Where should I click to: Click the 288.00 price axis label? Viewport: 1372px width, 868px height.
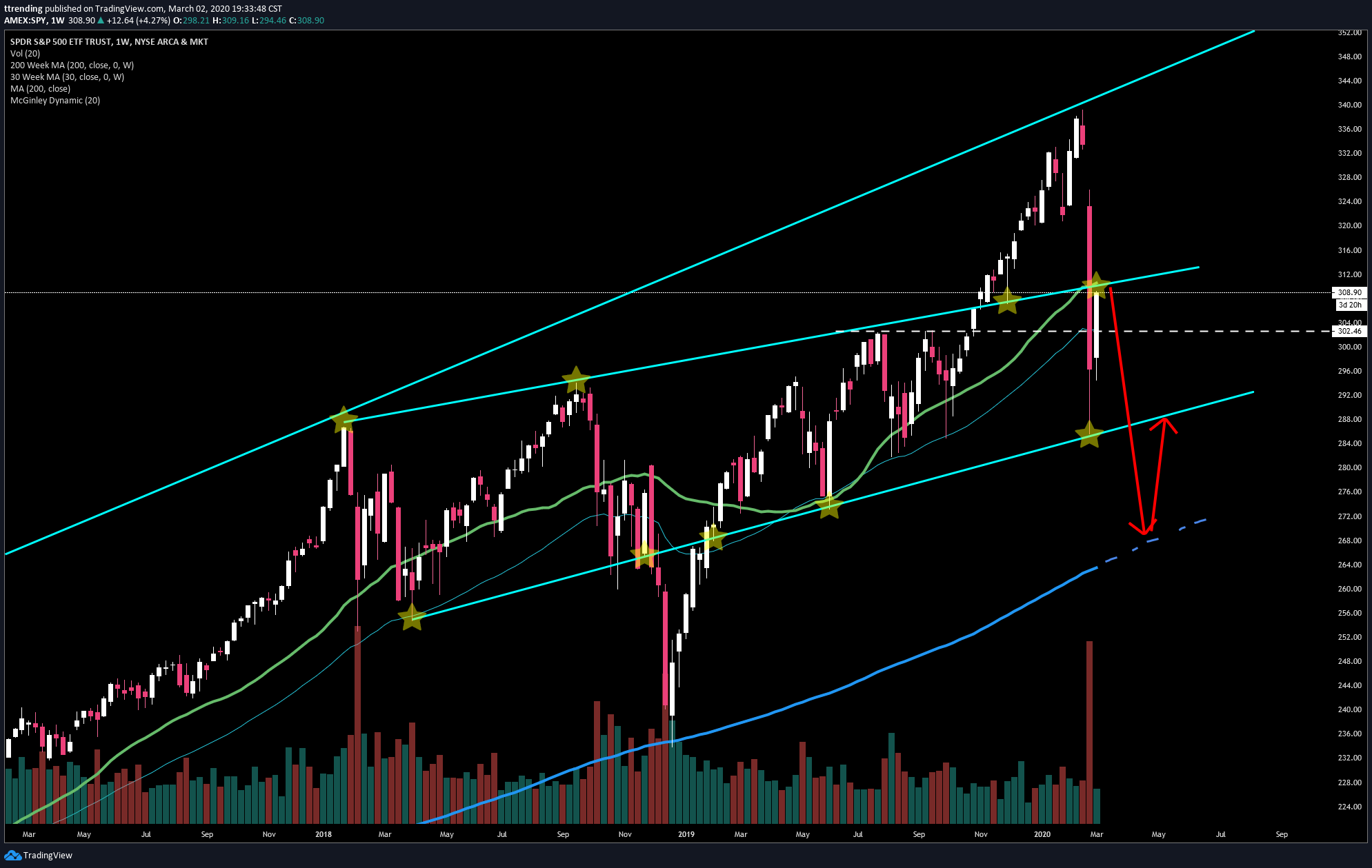click(1349, 419)
